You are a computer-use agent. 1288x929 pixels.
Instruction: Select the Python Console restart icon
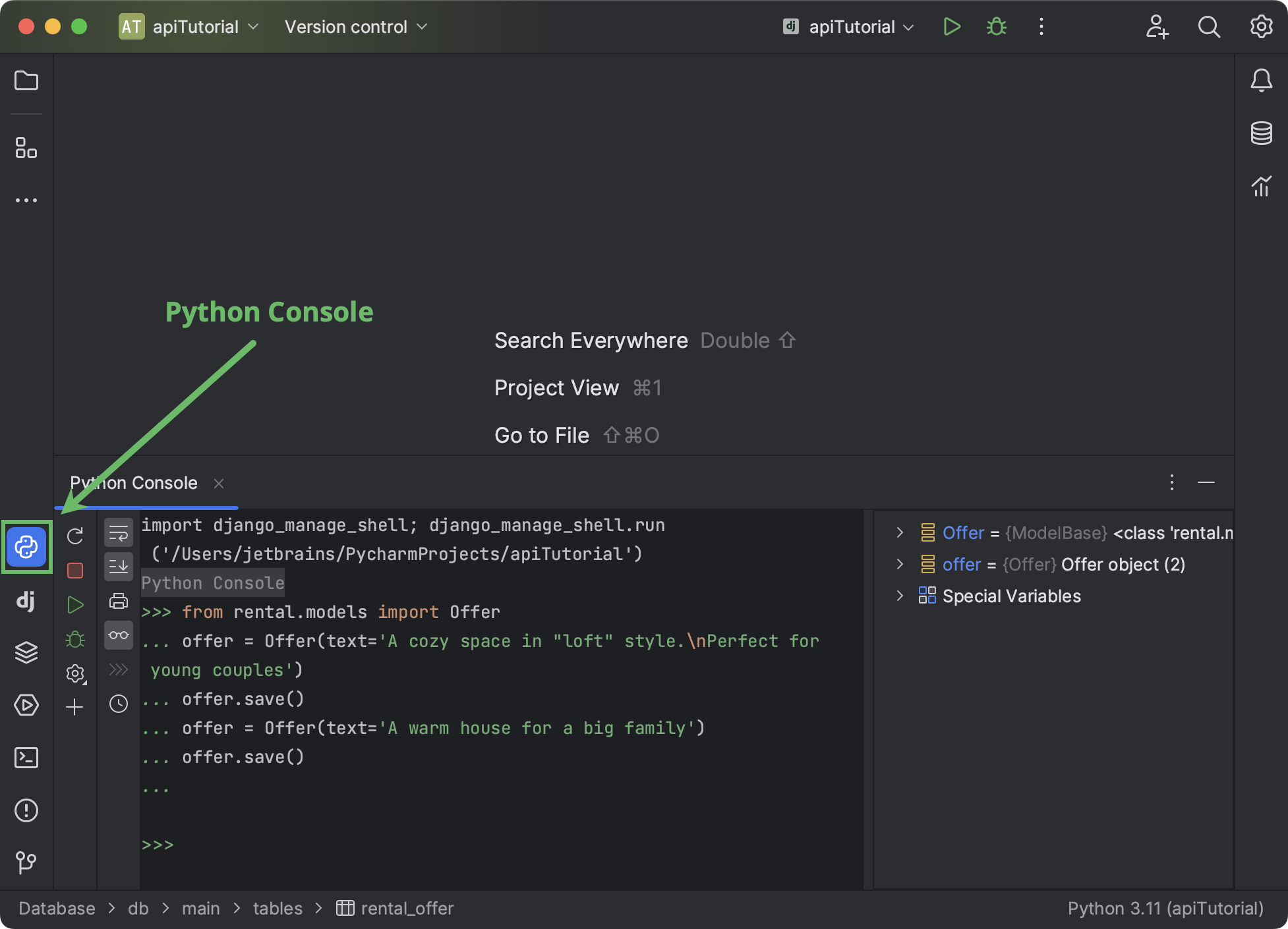click(x=77, y=534)
